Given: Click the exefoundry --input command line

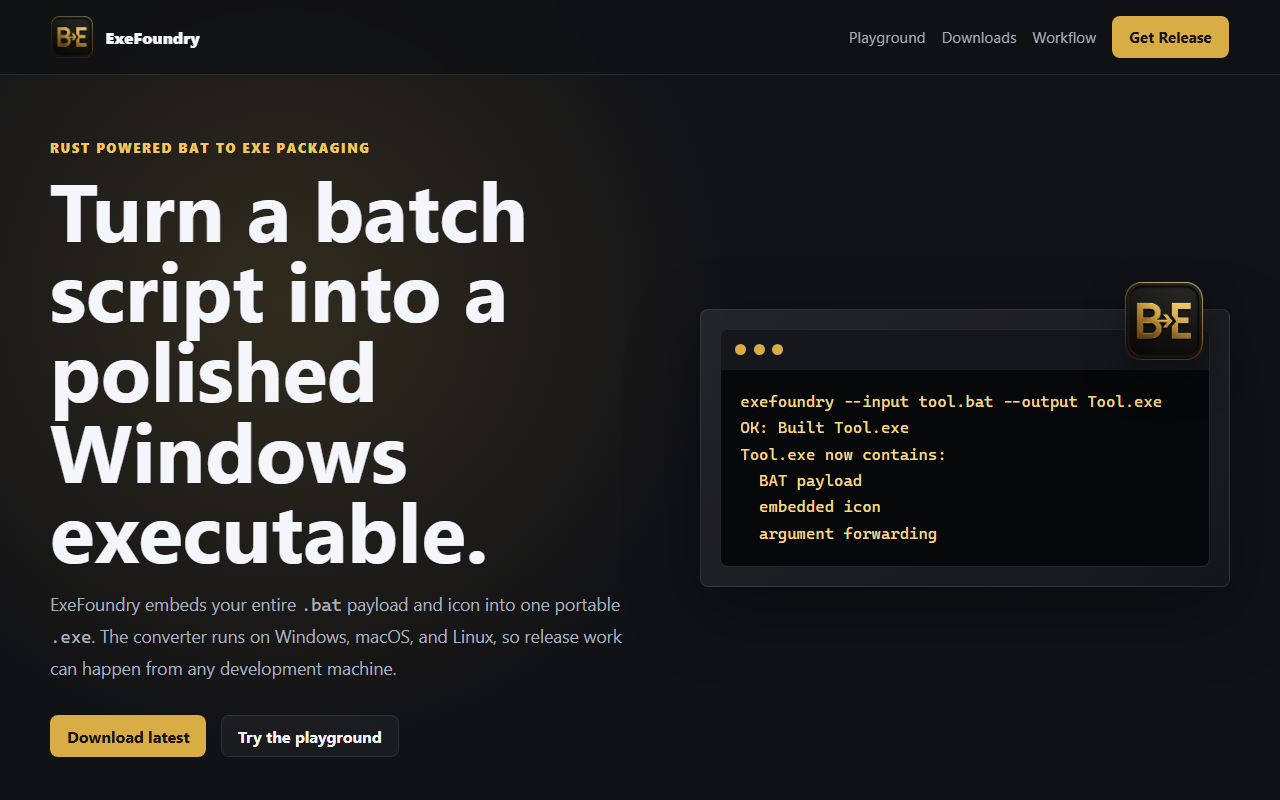Looking at the screenshot, I should [951, 401].
